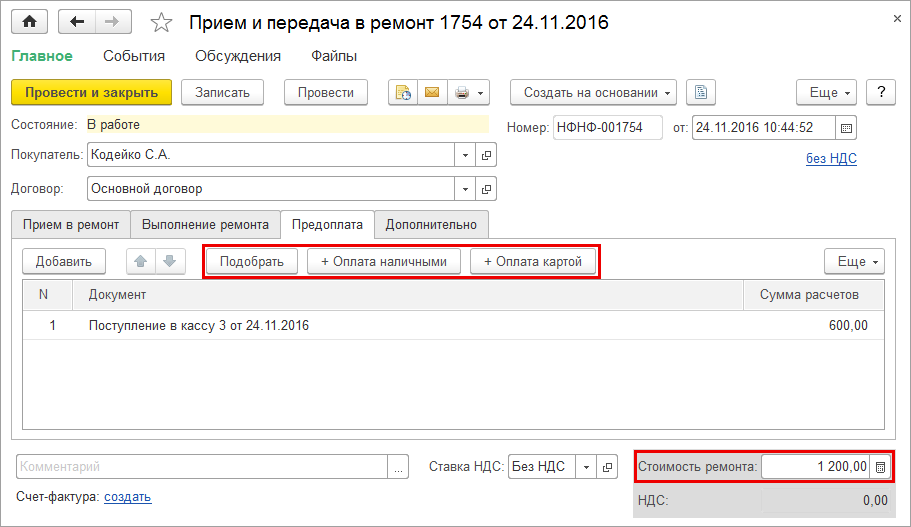Click '+ Оплата наличными' button

384,261
